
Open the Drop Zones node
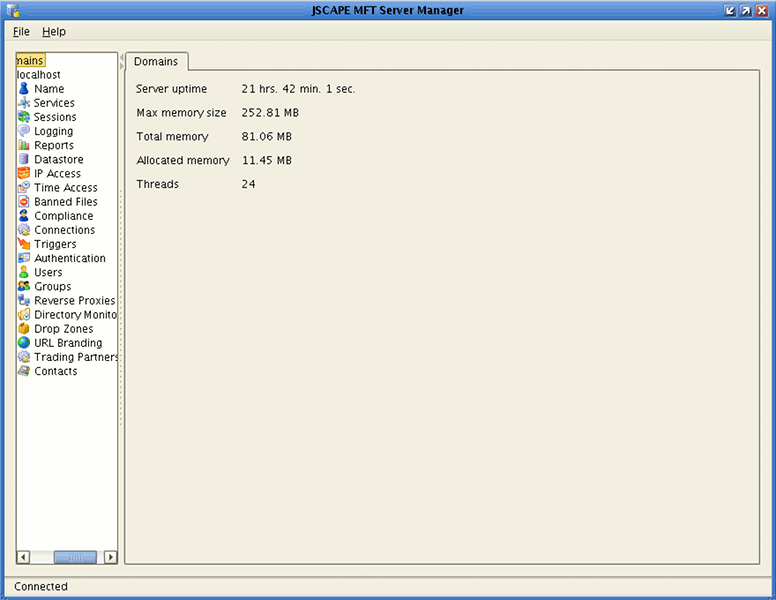(x=63, y=329)
